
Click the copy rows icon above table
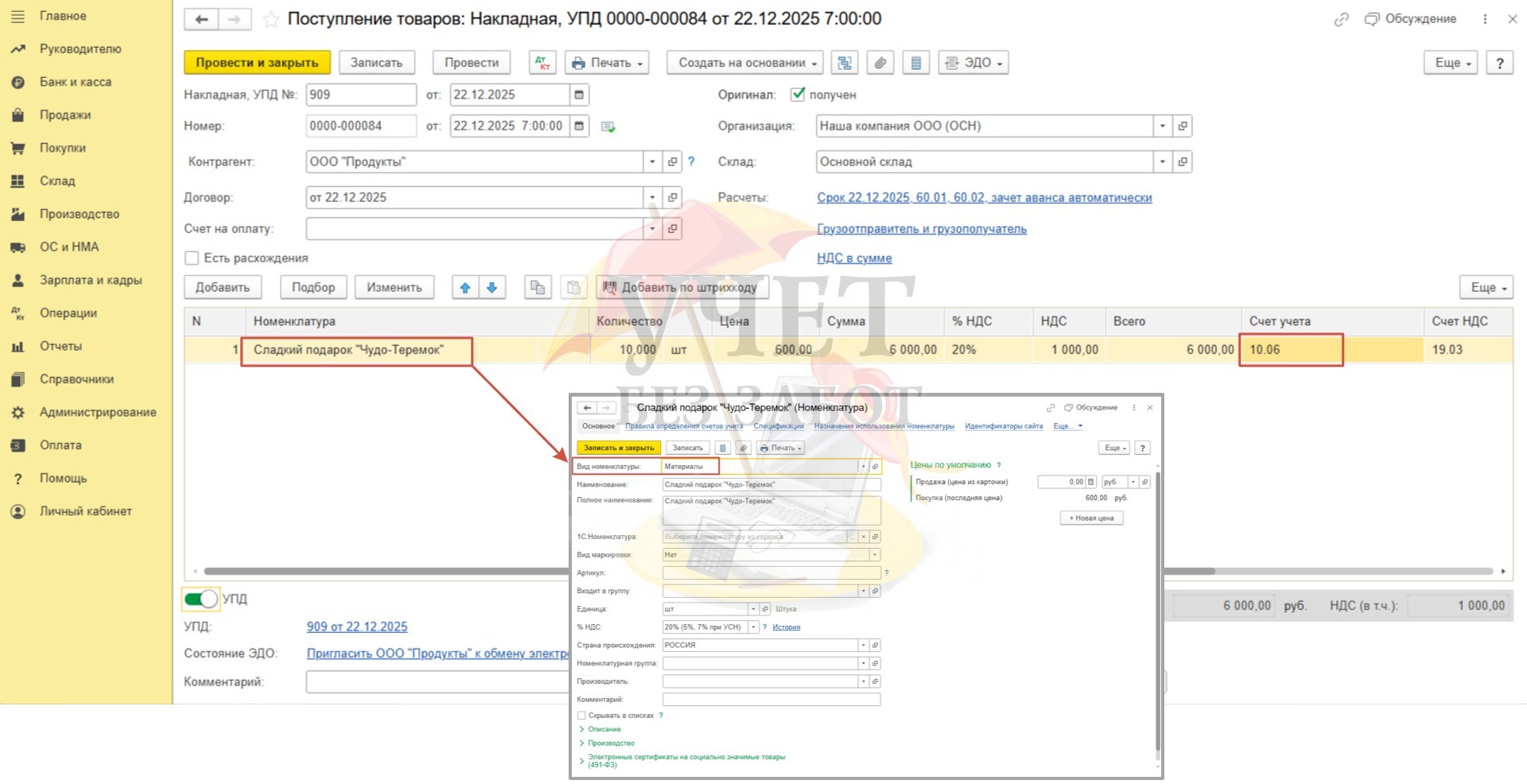(x=538, y=288)
